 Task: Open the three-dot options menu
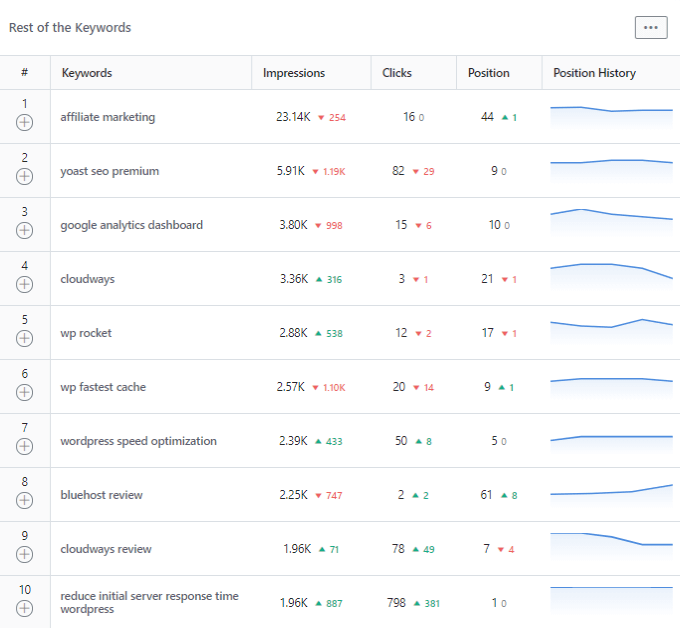click(x=651, y=27)
